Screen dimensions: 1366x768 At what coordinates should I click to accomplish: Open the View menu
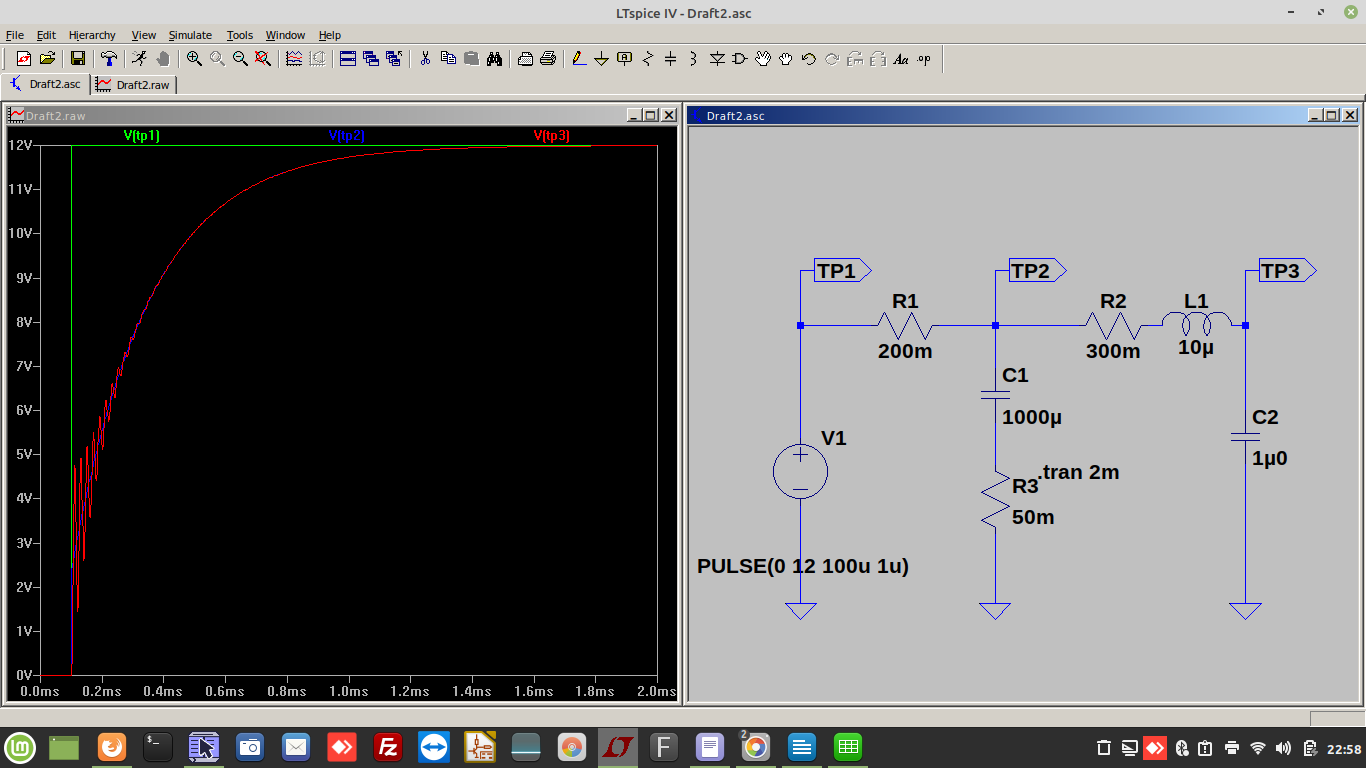click(x=143, y=35)
